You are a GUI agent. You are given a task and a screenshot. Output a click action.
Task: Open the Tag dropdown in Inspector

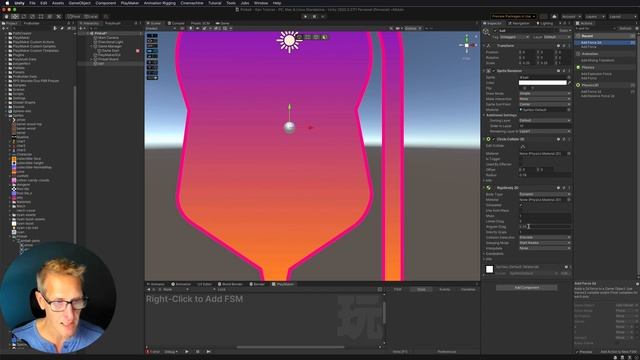coord(515,37)
